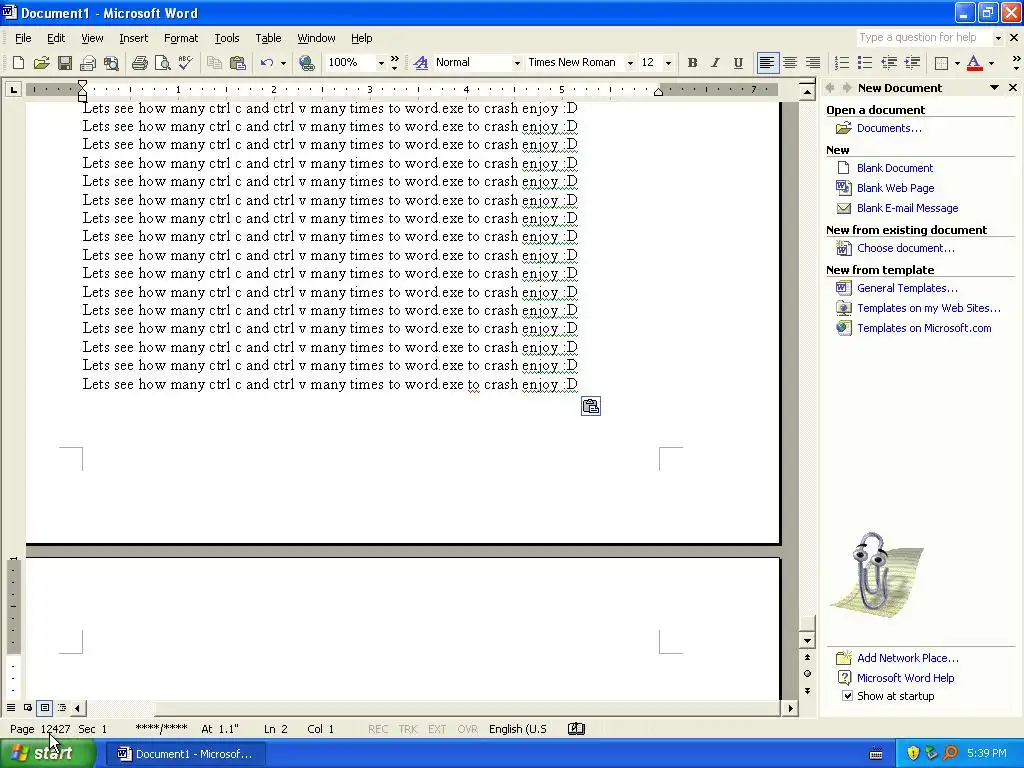Open the font size dropdown
Viewport: 1024px width, 768px height.
(x=667, y=63)
